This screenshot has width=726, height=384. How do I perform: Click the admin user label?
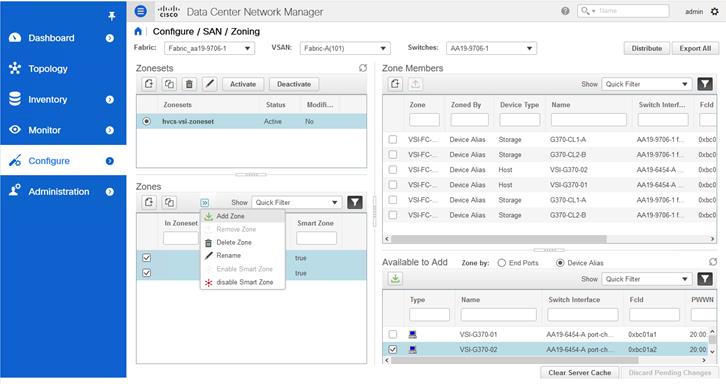694,11
